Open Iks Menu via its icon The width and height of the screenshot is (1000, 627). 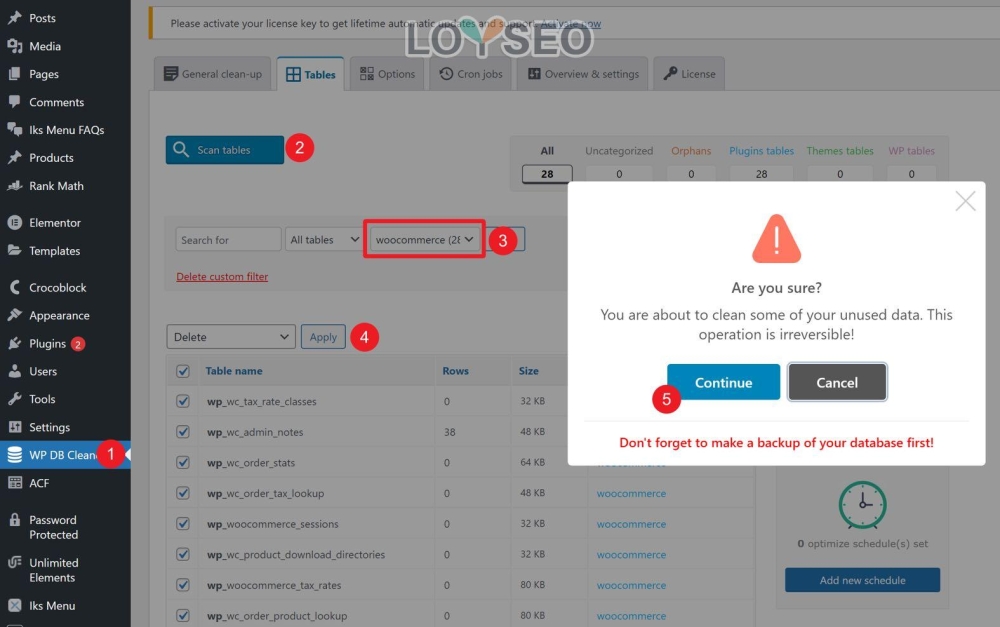[x=15, y=605]
